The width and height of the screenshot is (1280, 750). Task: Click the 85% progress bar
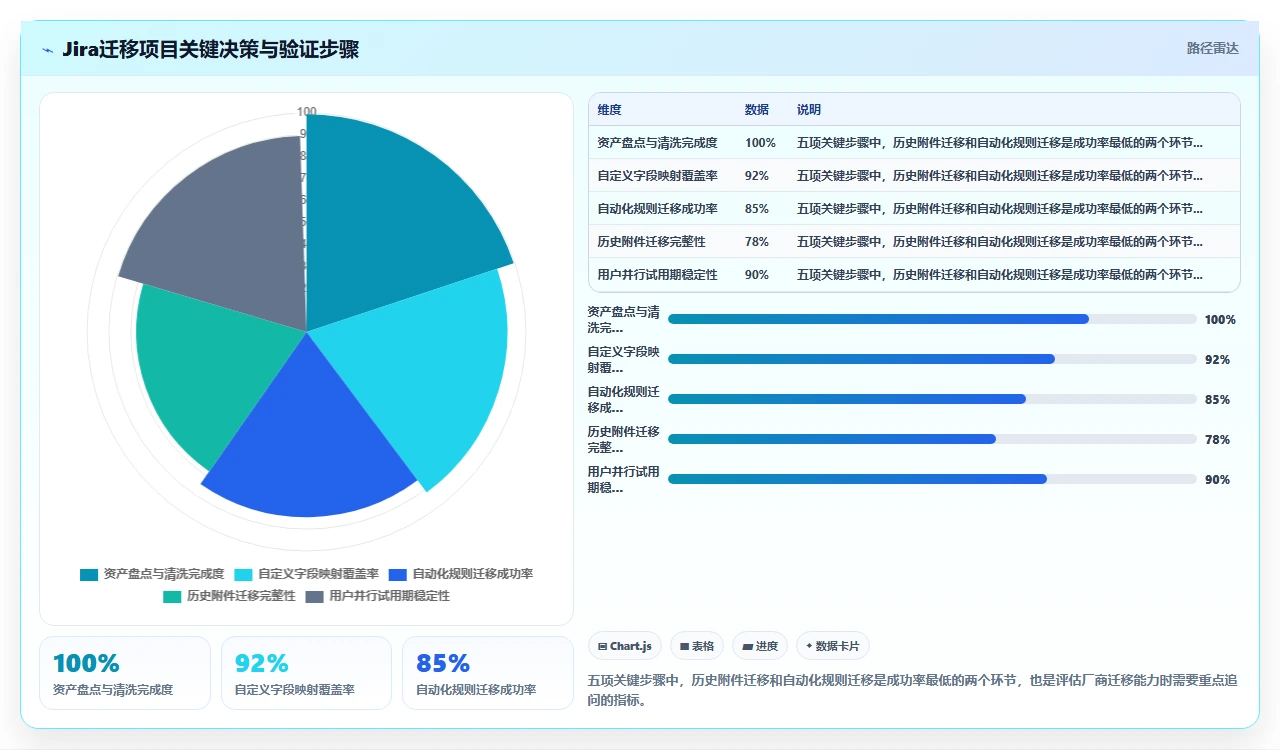[932, 399]
